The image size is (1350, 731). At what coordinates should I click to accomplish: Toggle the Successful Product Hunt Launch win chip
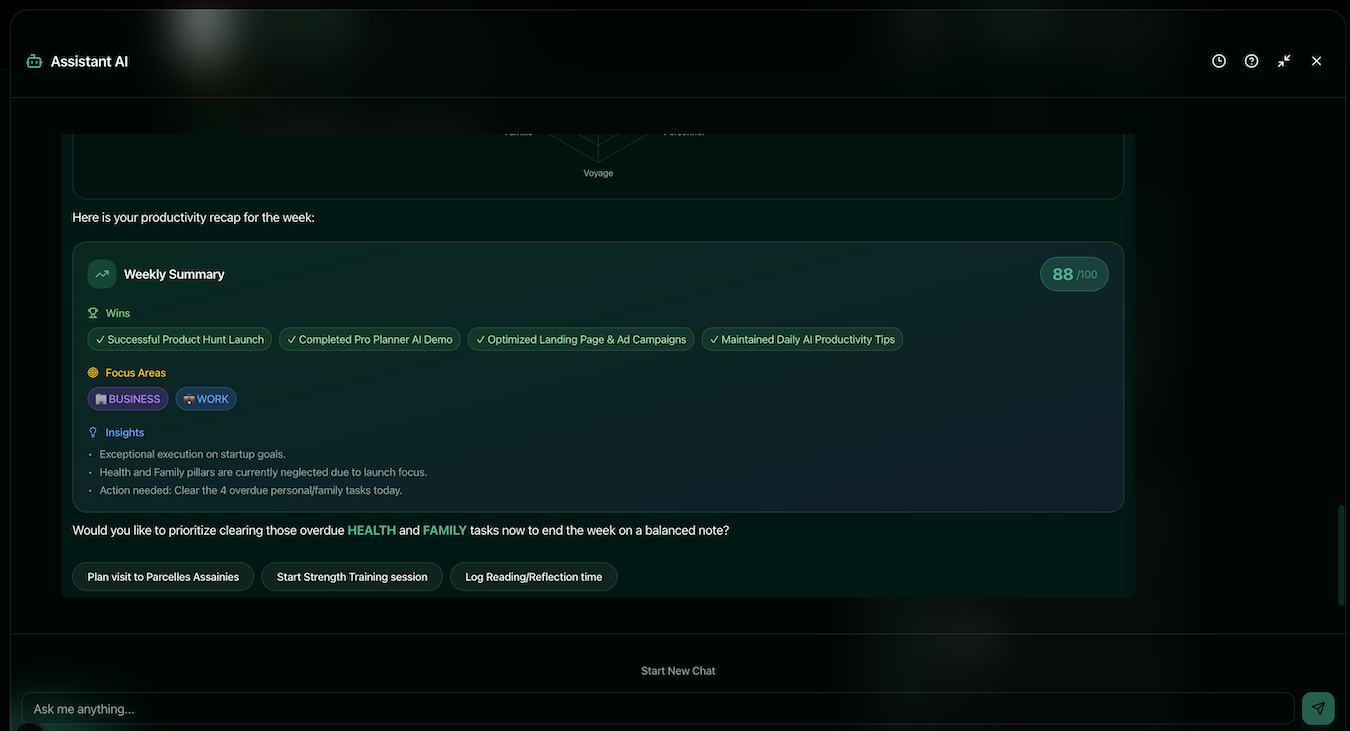[180, 339]
